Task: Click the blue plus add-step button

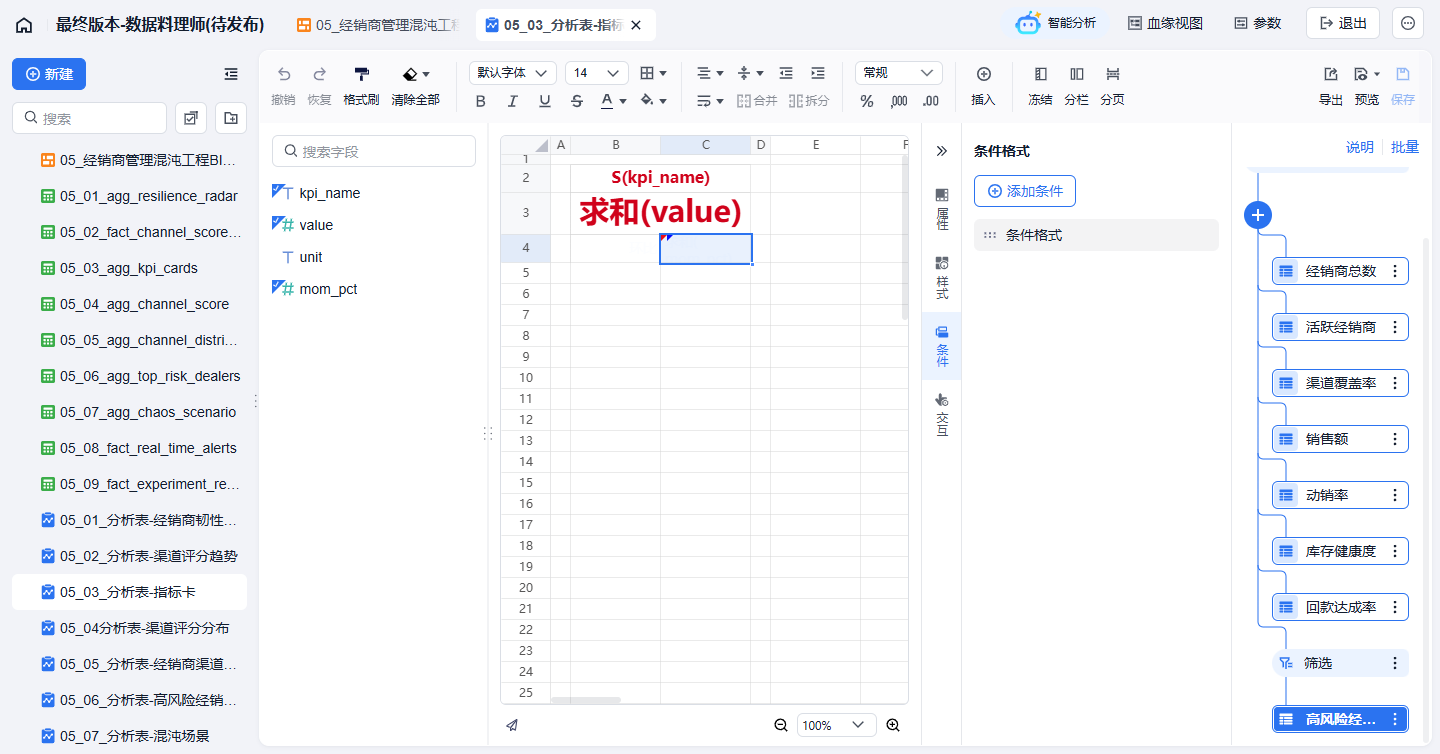Action: click(x=1258, y=214)
